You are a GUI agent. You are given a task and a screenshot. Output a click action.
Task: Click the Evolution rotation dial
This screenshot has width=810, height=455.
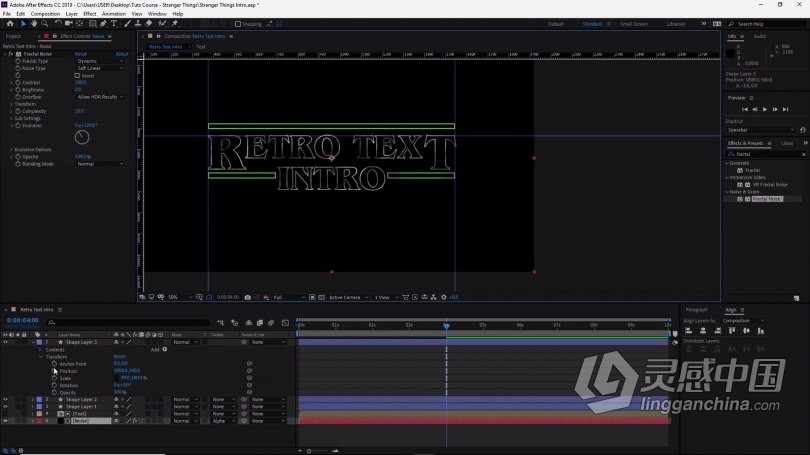point(84,136)
